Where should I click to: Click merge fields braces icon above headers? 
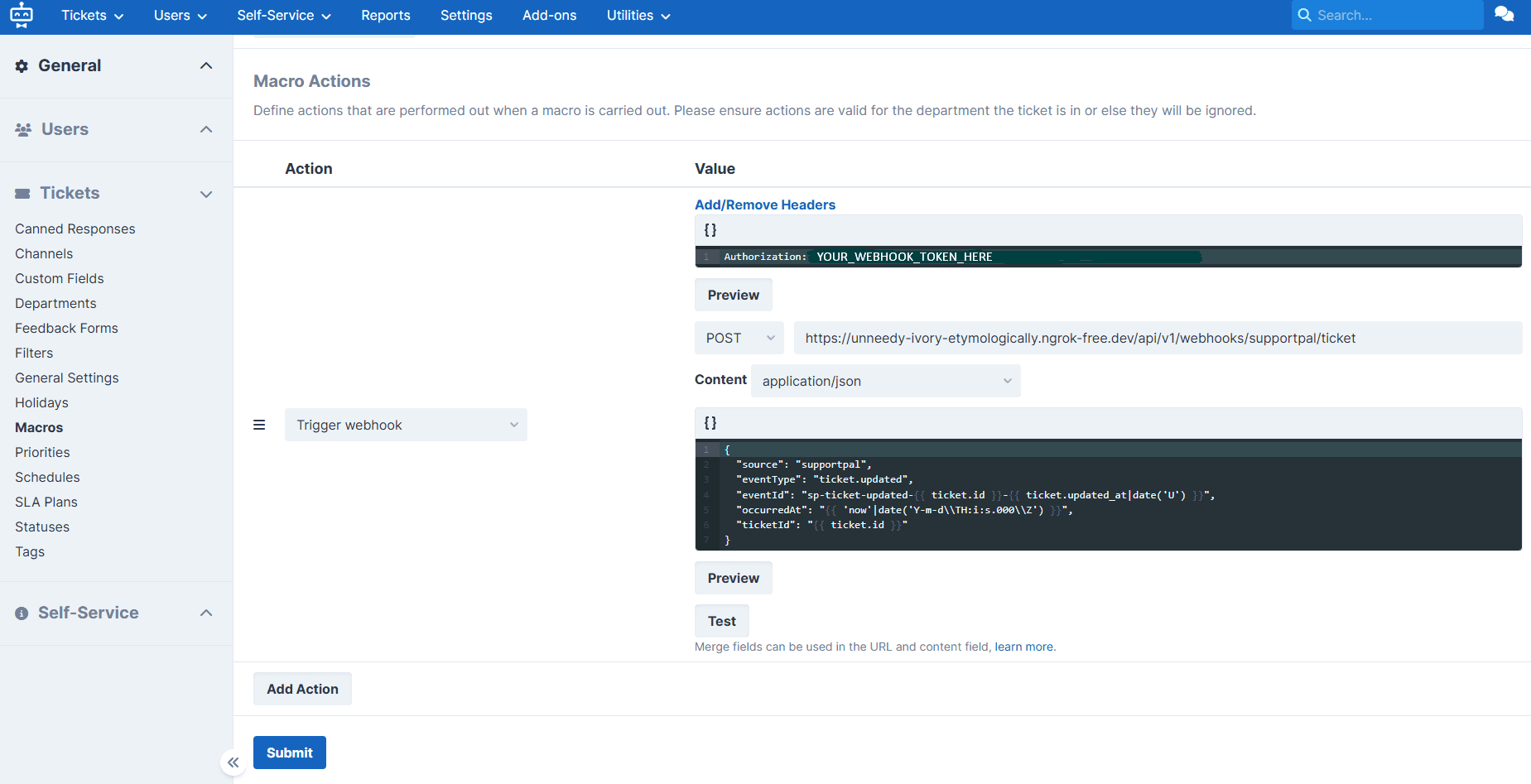710,230
